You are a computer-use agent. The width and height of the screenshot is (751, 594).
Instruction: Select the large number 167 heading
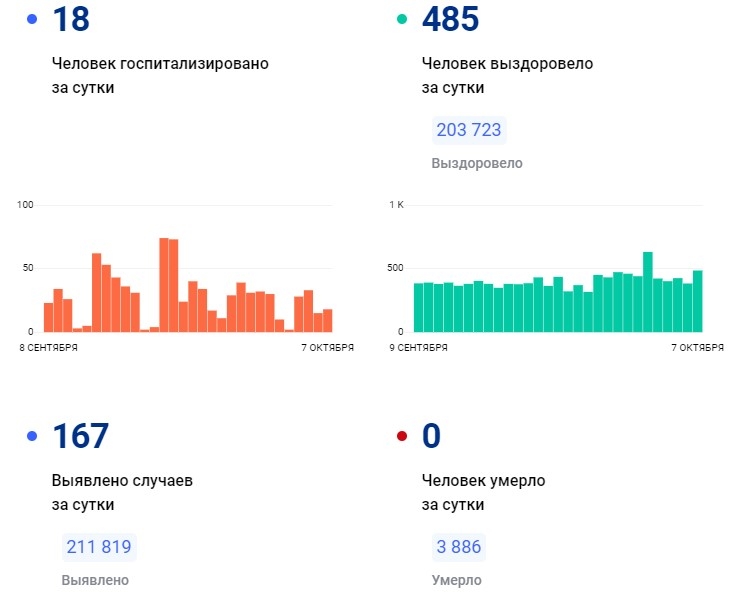pyautogui.click(x=80, y=436)
